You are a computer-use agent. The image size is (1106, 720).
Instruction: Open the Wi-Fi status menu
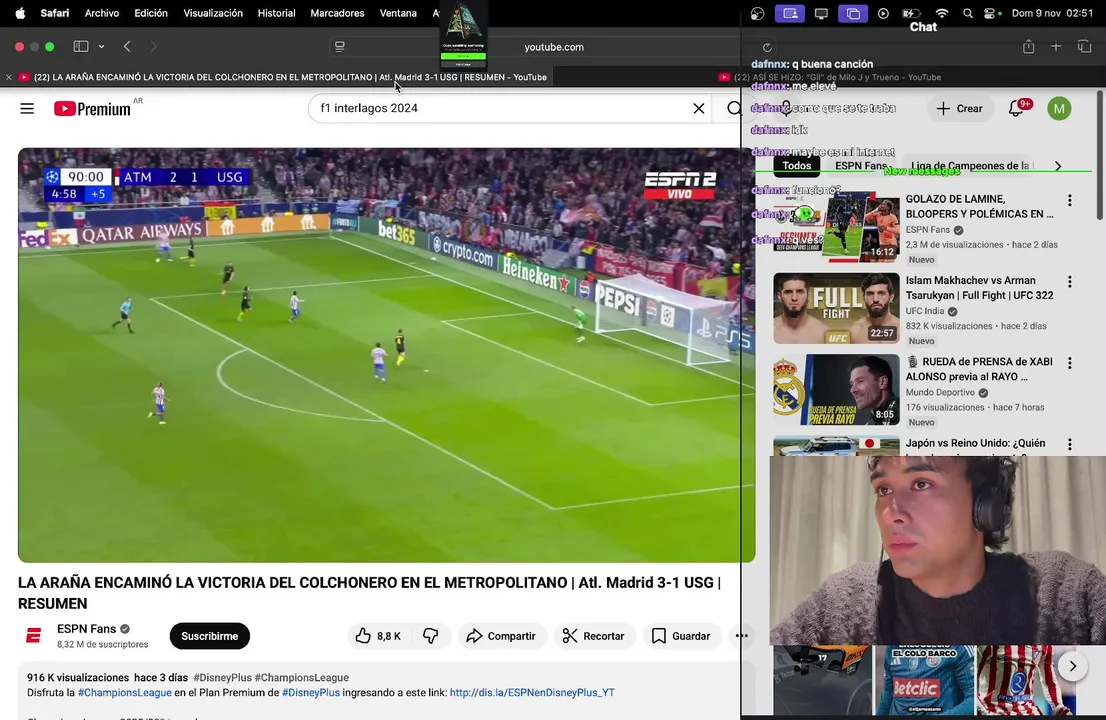tap(942, 13)
